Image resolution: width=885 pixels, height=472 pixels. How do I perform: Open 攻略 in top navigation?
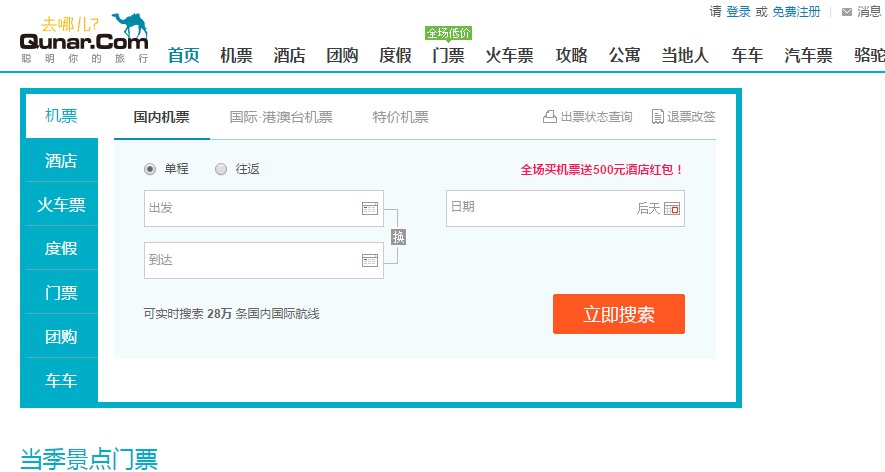point(572,55)
